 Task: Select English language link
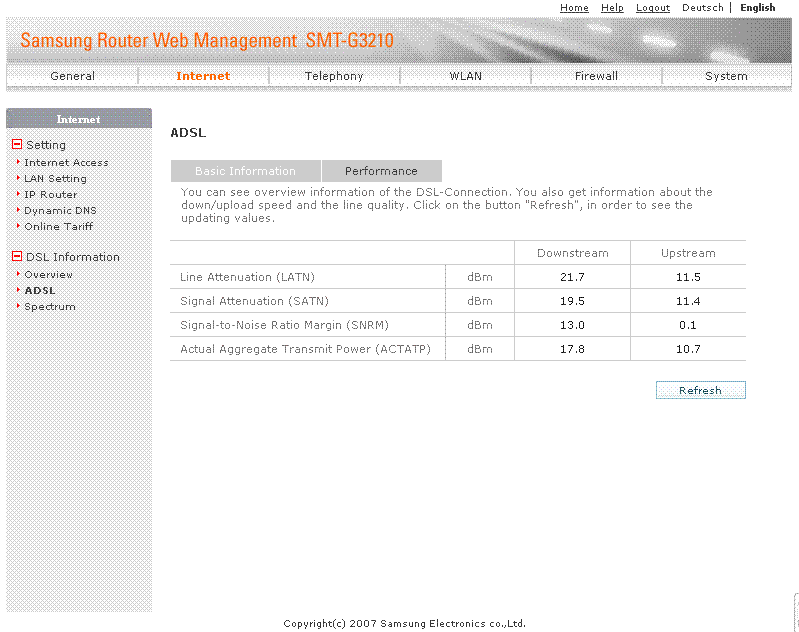pos(758,8)
